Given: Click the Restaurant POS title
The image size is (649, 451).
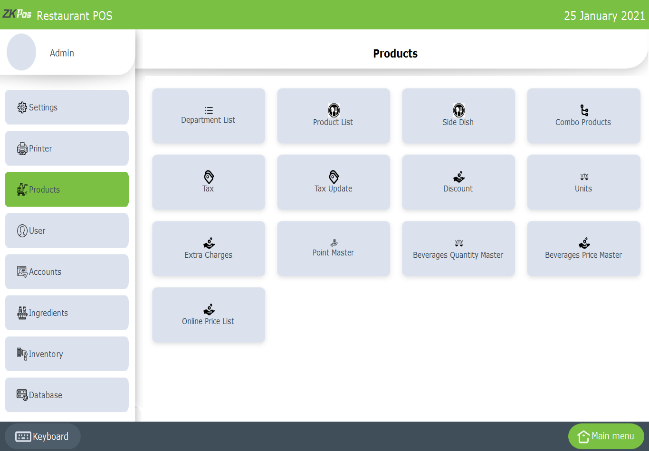Looking at the screenshot, I should click(75, 16).
